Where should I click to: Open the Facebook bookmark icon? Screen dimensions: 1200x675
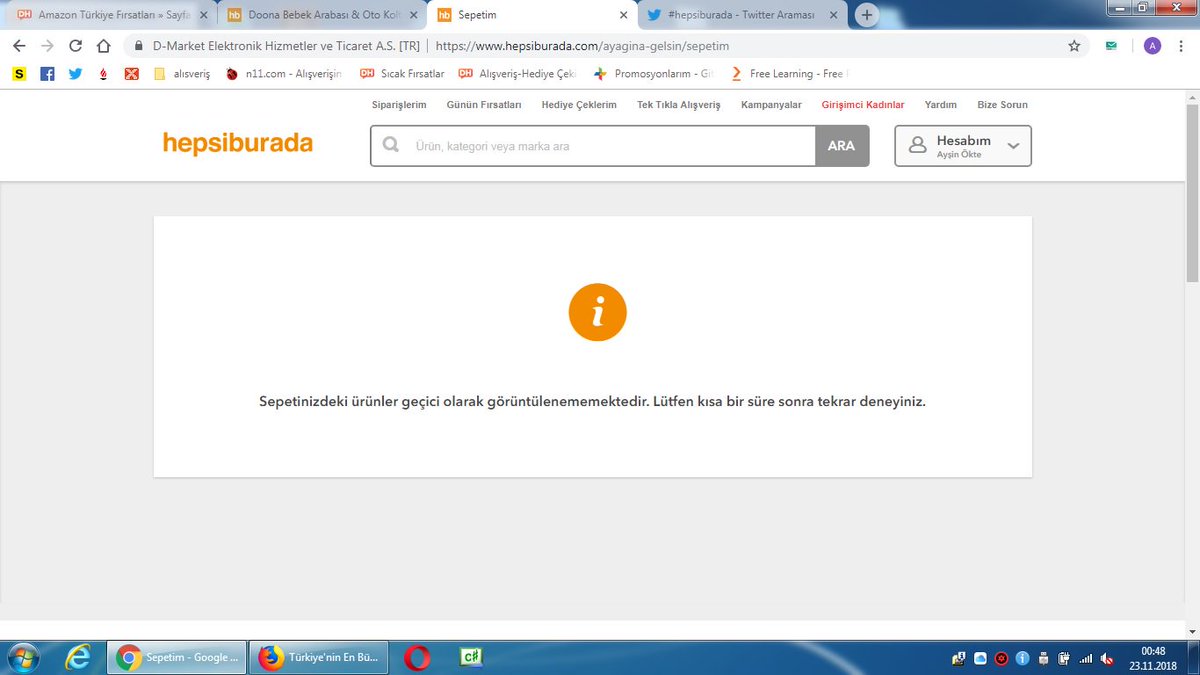coord(47,74)
